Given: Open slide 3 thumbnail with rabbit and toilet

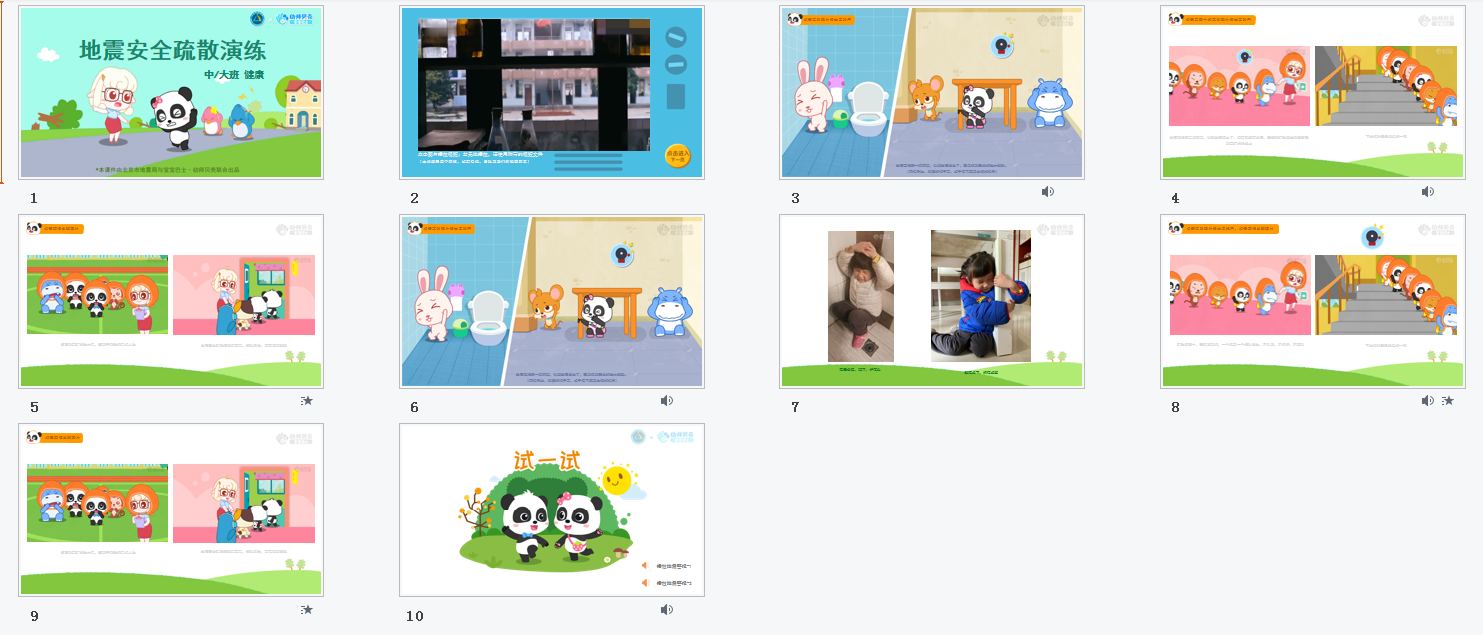Looking at the screenshot, I should pos(932,93).
